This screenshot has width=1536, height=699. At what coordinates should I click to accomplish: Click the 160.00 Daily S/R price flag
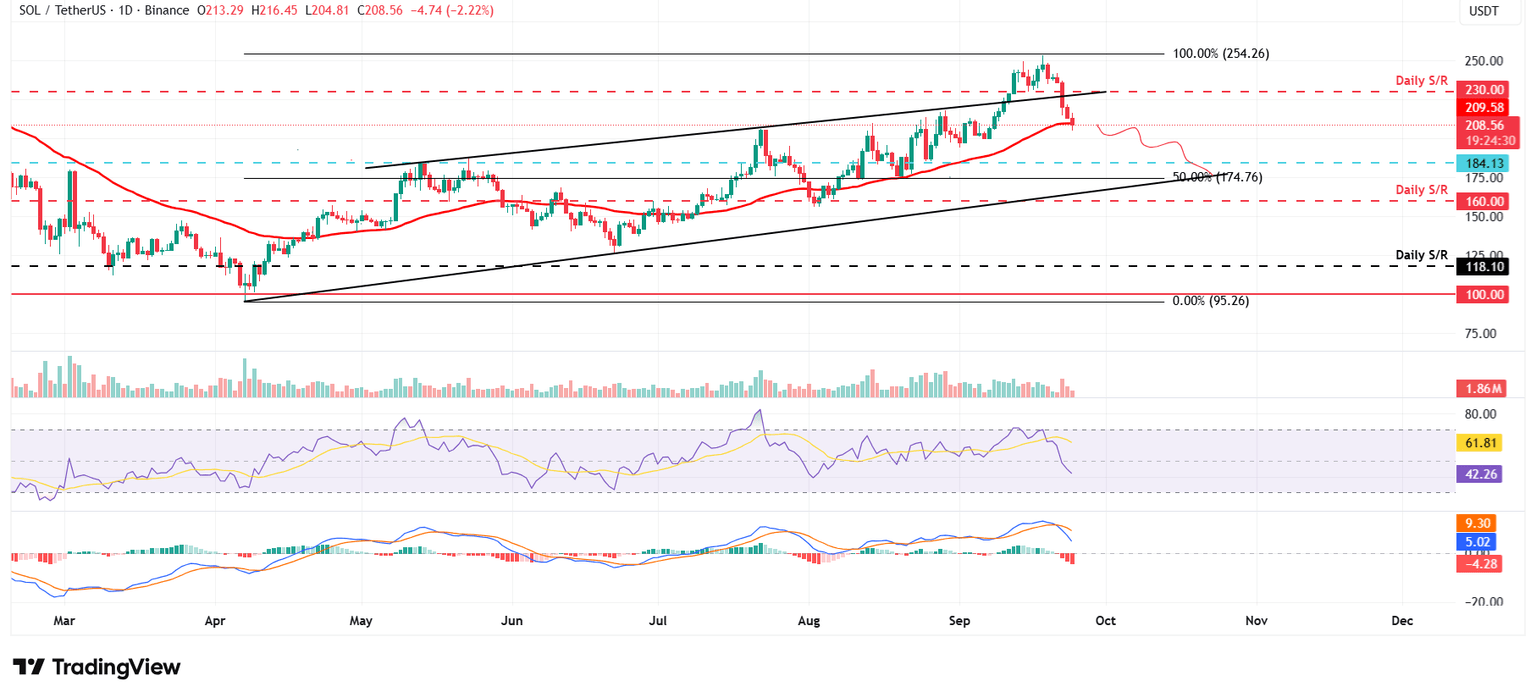tap(1483, 201)
